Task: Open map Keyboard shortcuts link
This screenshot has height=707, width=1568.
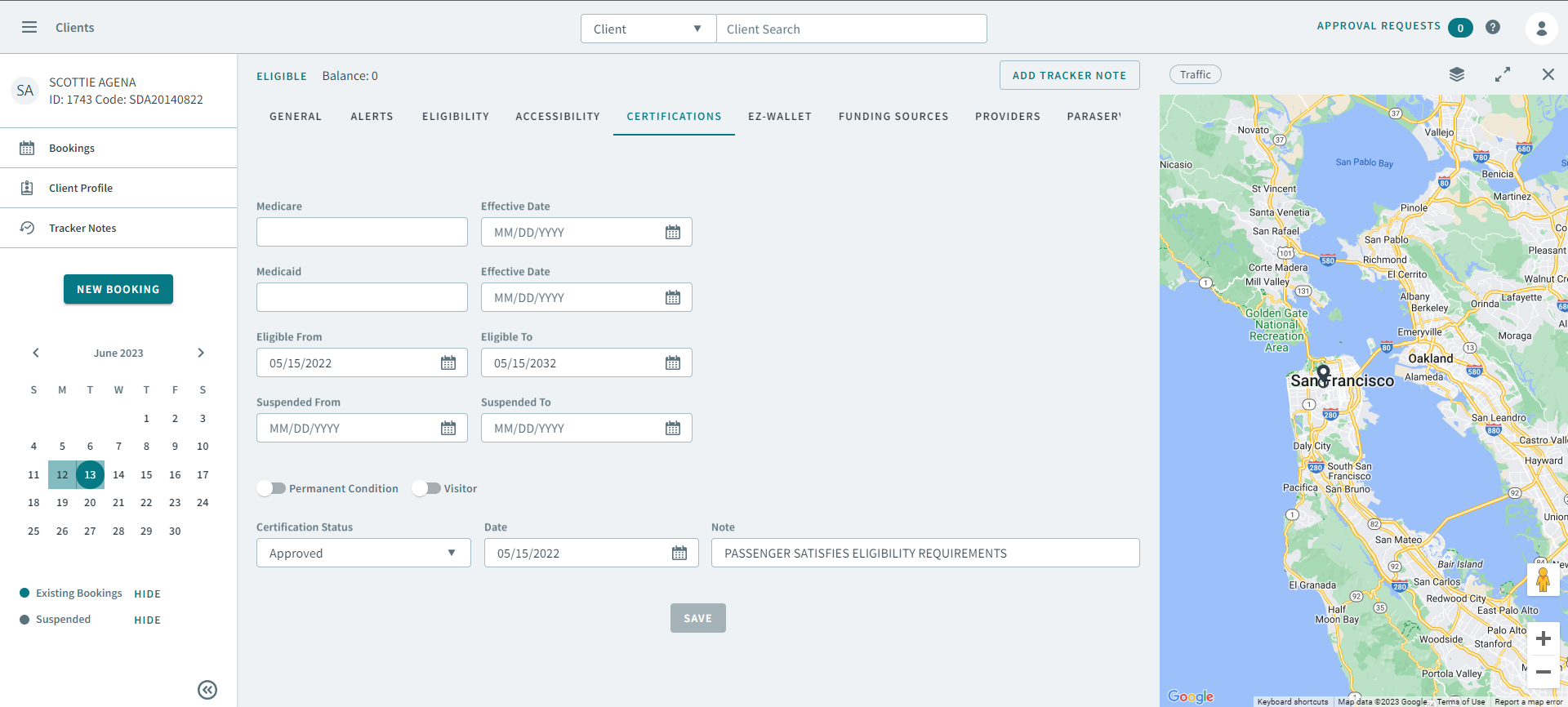Action: [x=1293, y=701]
